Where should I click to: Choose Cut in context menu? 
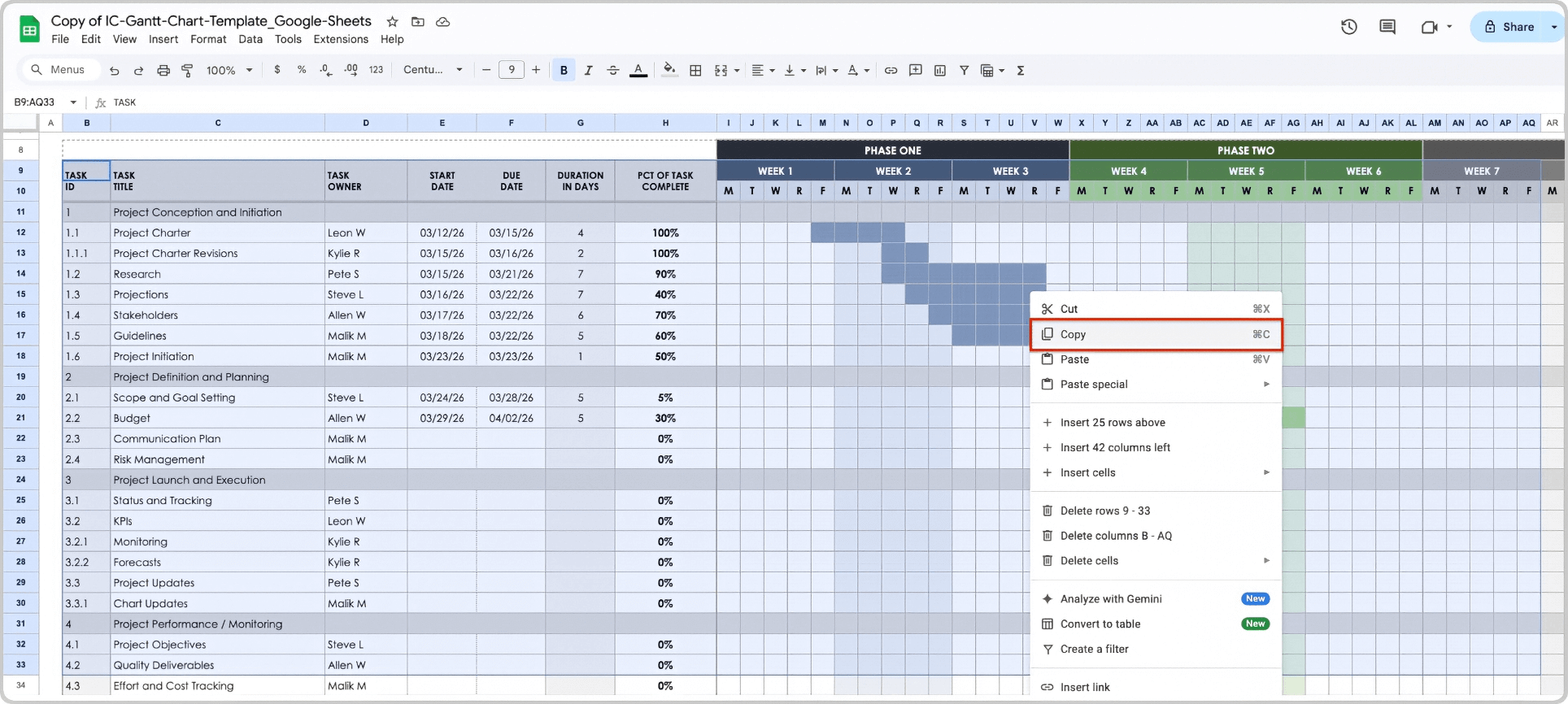click(x=1156, y=309)
